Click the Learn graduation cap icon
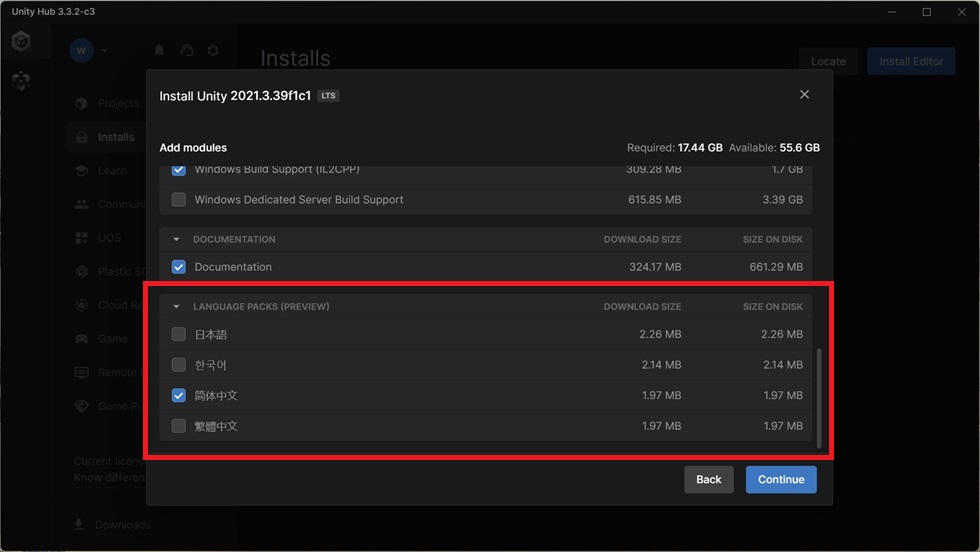The image size is (980, 552). pos(81,171)
